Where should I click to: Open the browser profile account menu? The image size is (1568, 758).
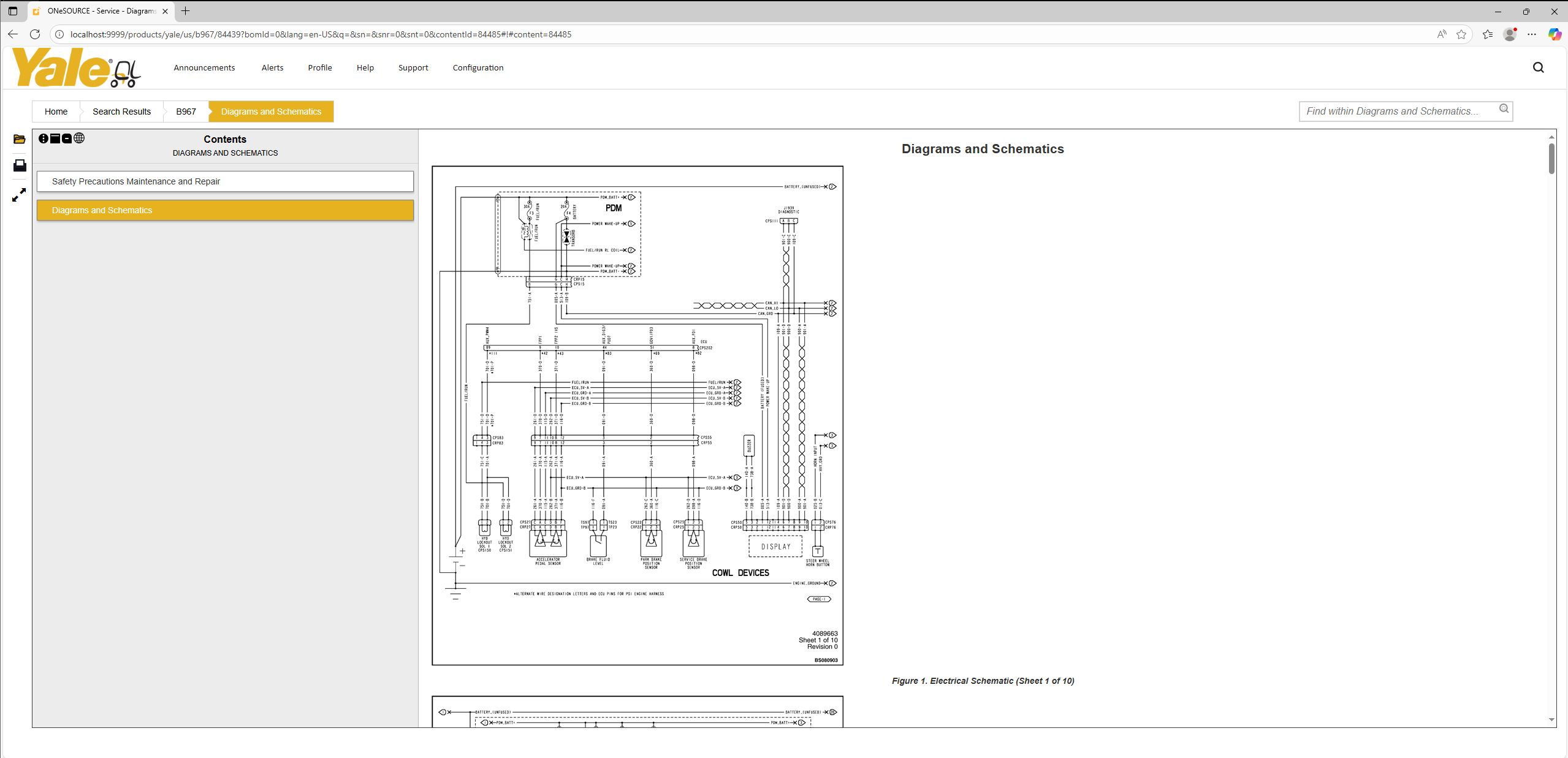tap(1509, 34)
